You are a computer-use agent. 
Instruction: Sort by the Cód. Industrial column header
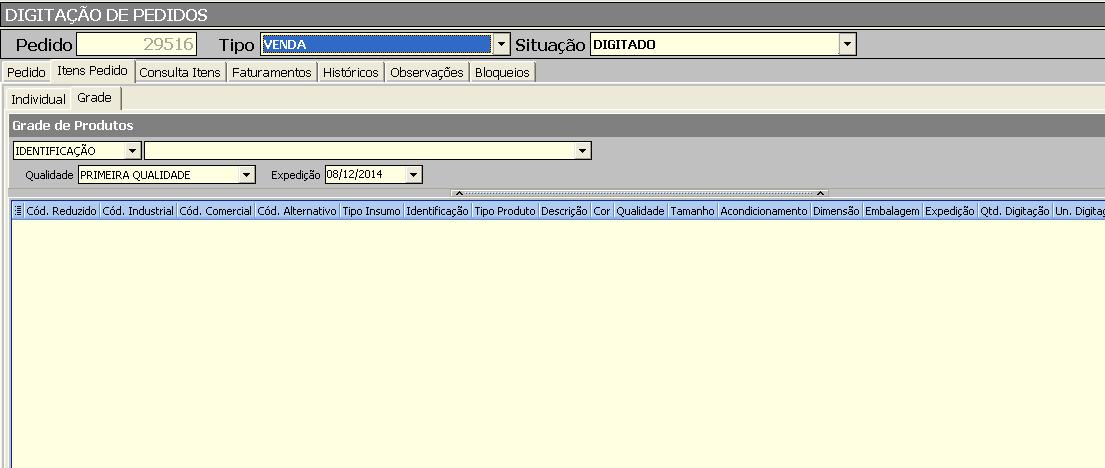pyautogui.click(x=138, y=212)
